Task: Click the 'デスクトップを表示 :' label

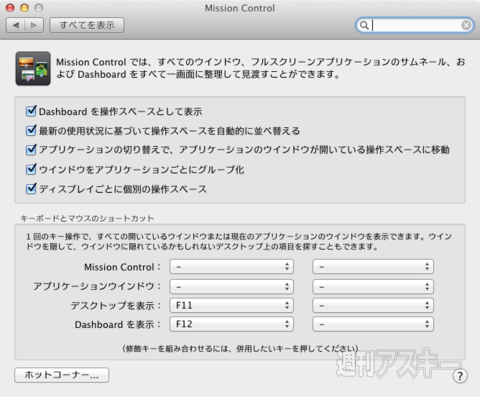Action: pos(116,305)
